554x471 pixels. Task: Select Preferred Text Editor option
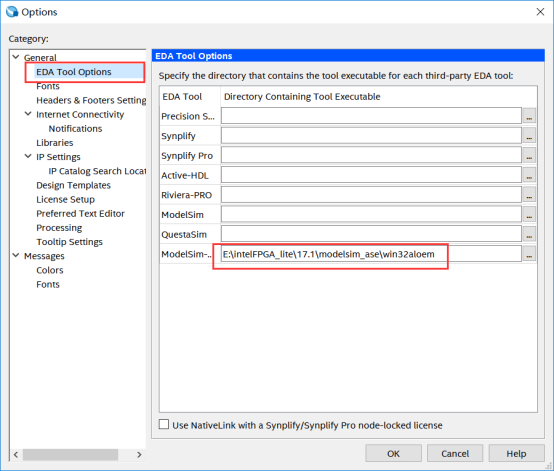pyautogui.click(x=80, y=213)
